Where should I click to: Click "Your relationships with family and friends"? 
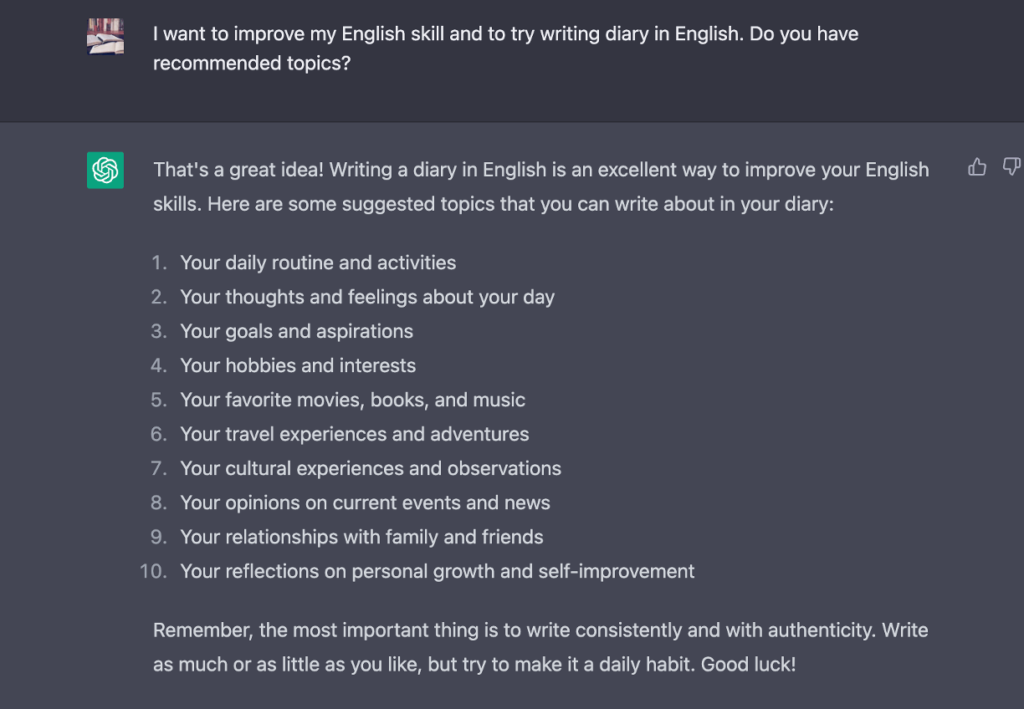pos(361,537)
